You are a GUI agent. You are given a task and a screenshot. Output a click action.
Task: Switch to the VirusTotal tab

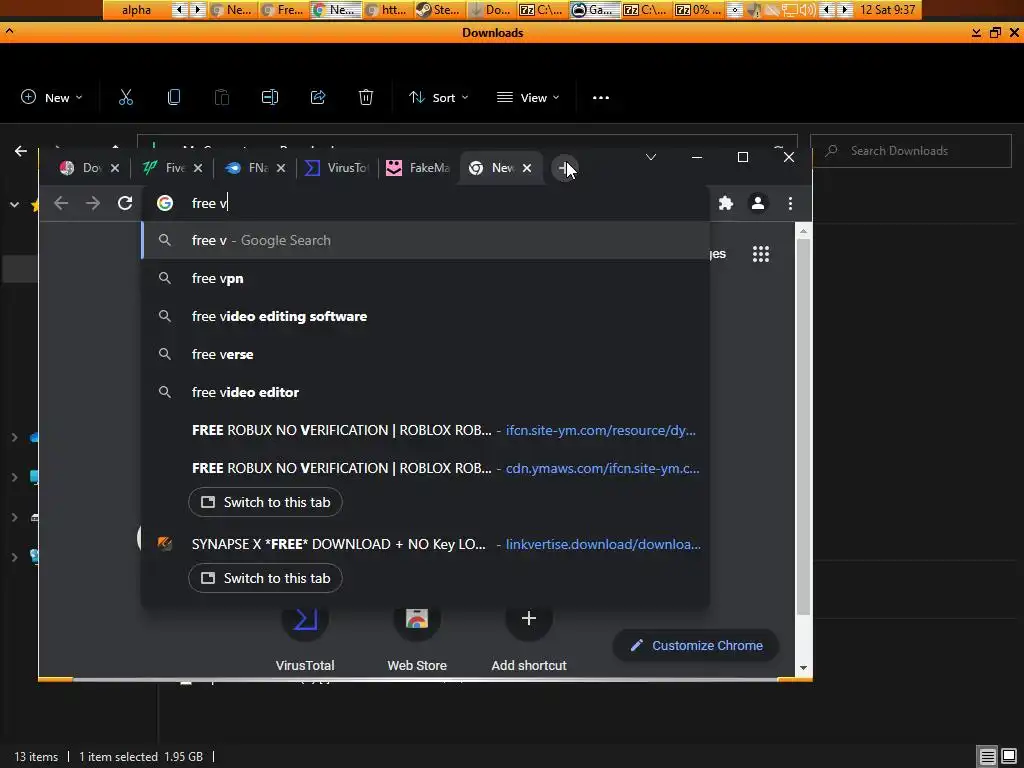pos(338,168)
